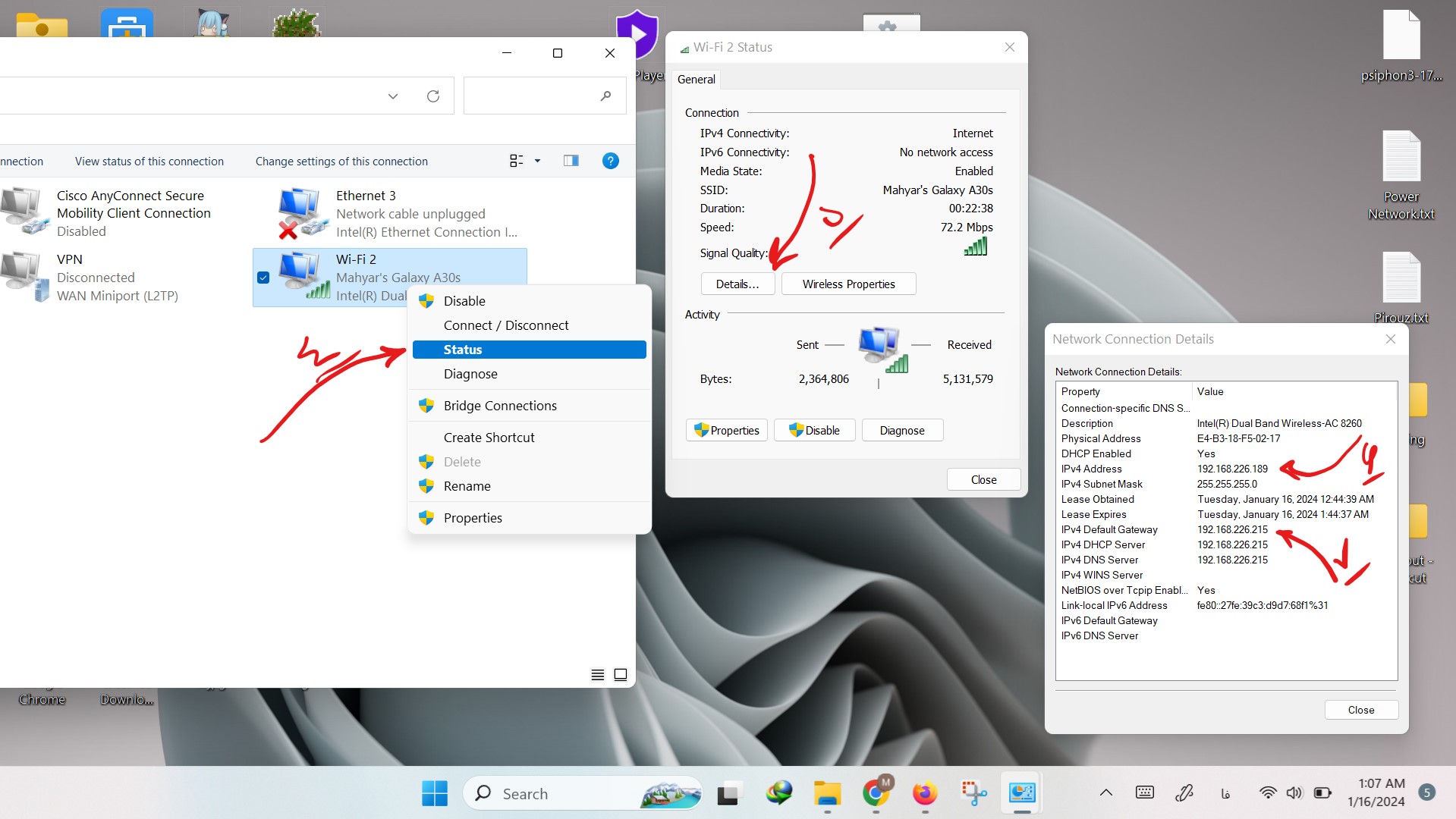Open Google Chrome from taskbar
The image size is (1456, 819).
[x=876, y=793]
